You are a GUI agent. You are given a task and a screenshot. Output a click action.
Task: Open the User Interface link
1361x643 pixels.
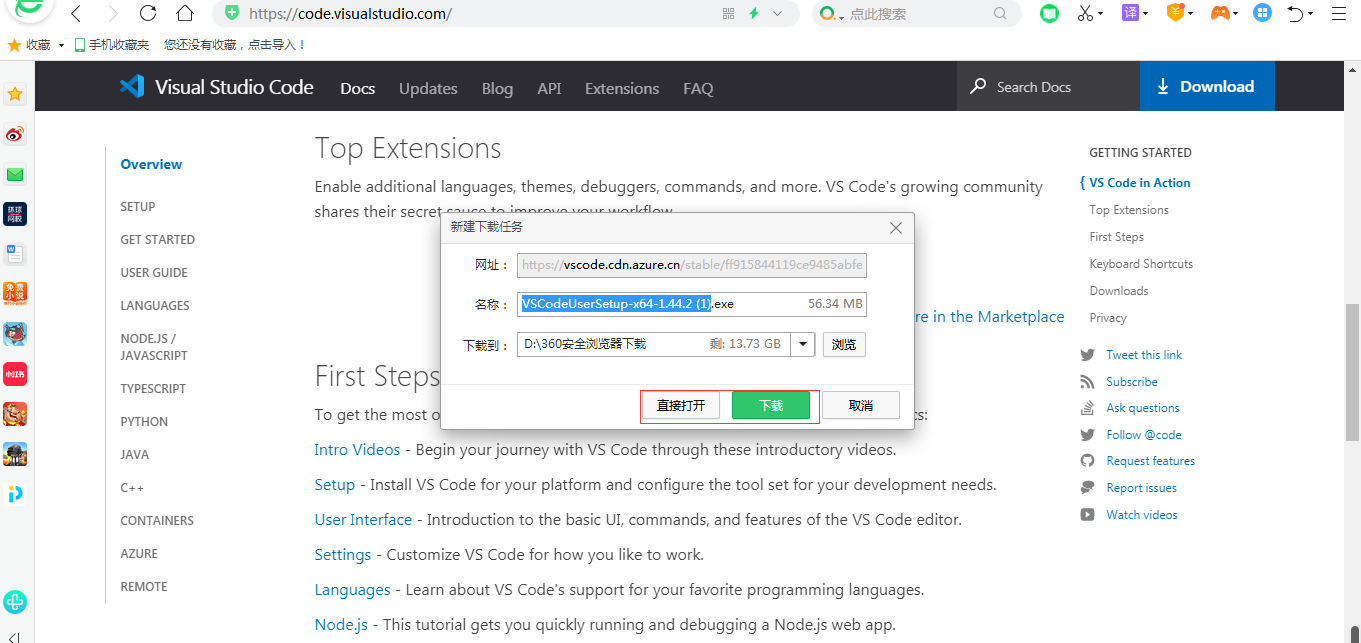(363, 520)
